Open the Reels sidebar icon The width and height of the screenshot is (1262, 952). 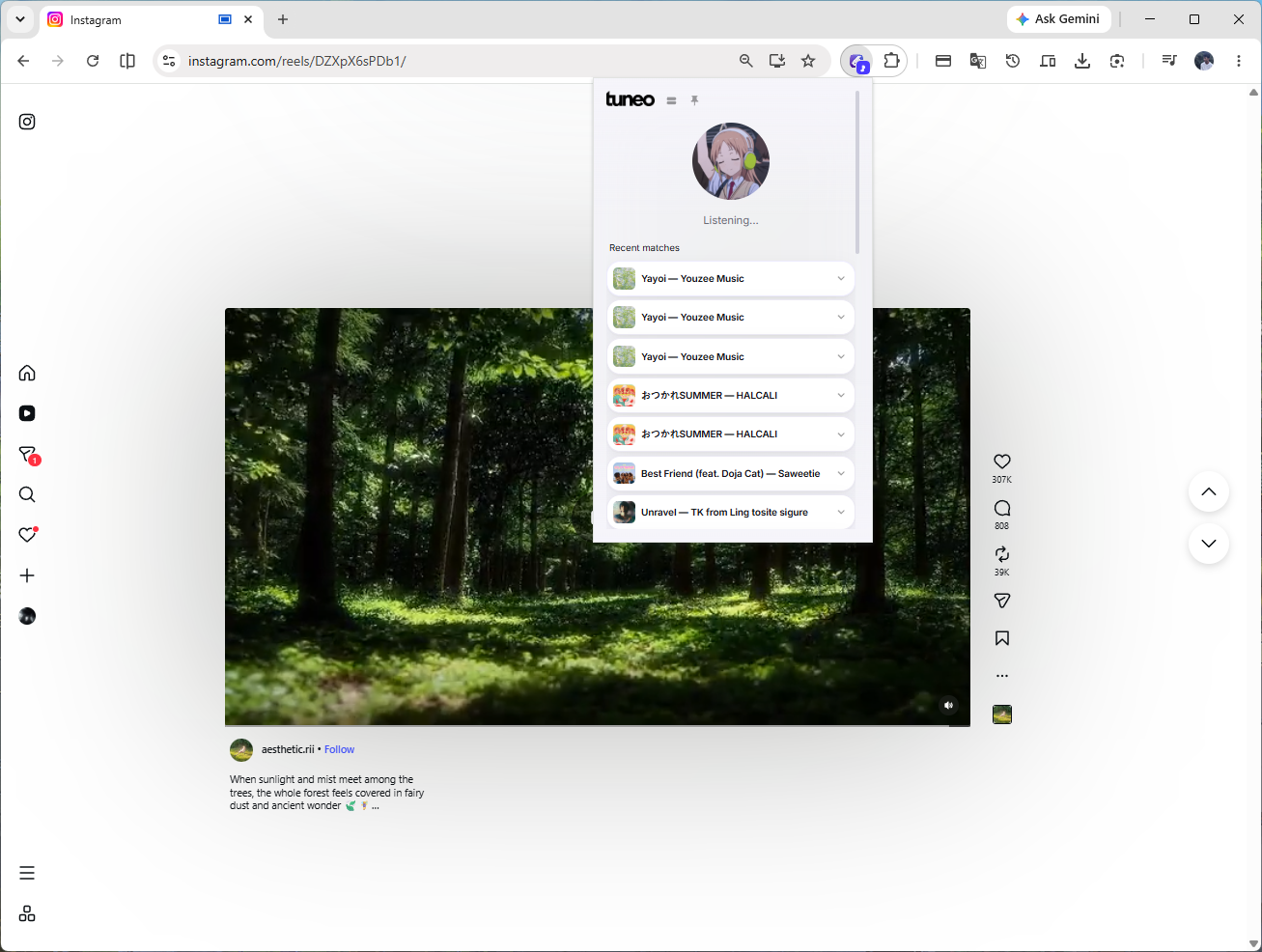pos(27,413)
